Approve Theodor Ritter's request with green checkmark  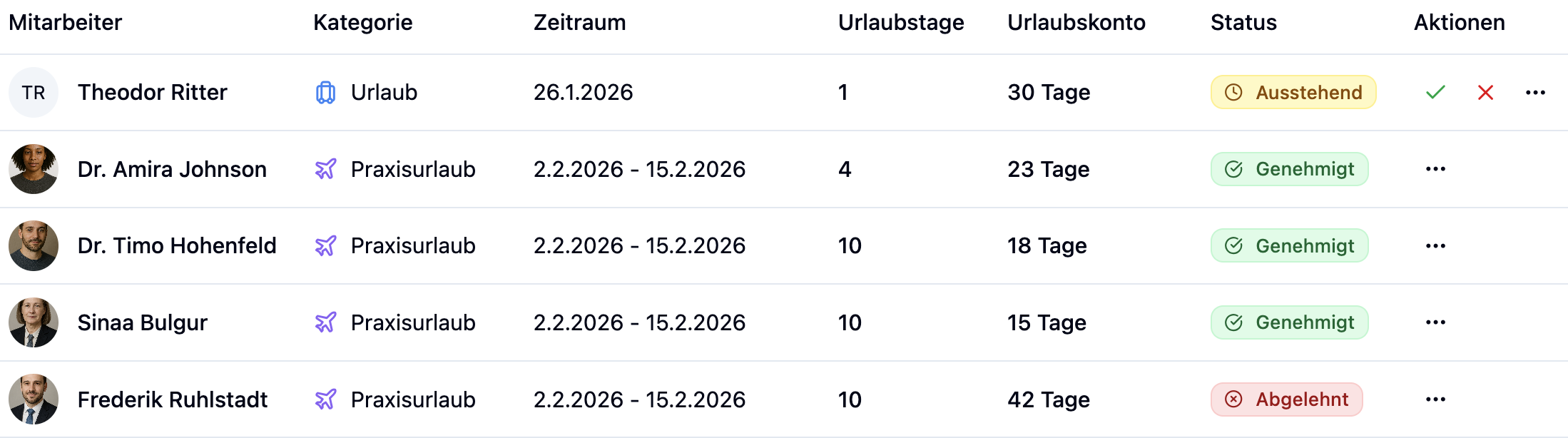[x=1435, y=93]
